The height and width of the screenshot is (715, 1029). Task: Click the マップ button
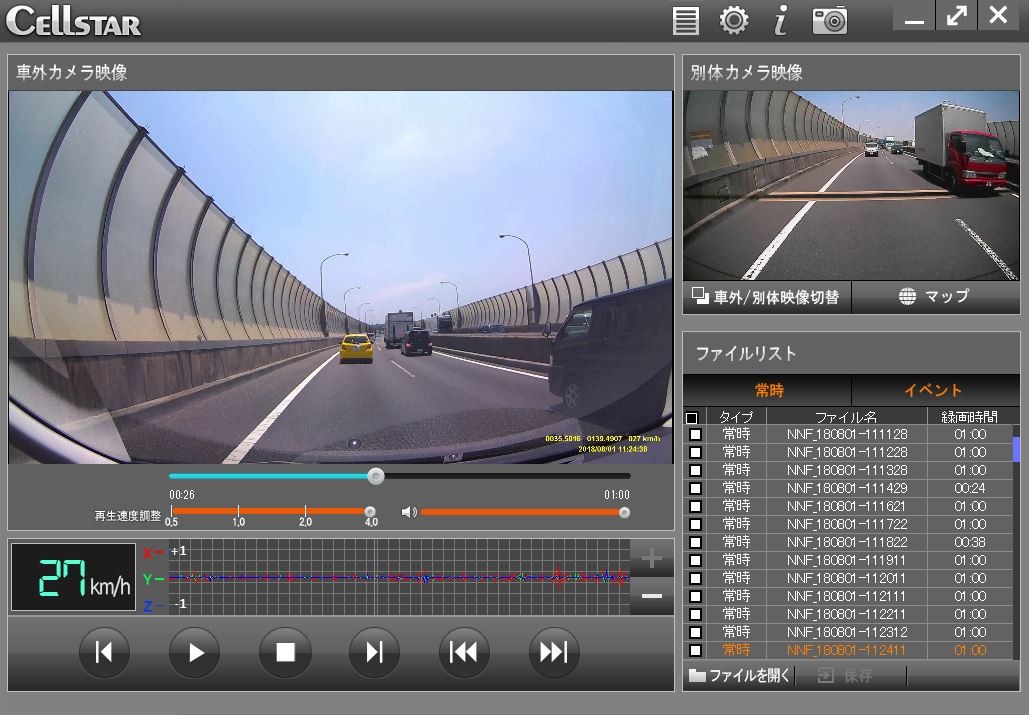934,297
